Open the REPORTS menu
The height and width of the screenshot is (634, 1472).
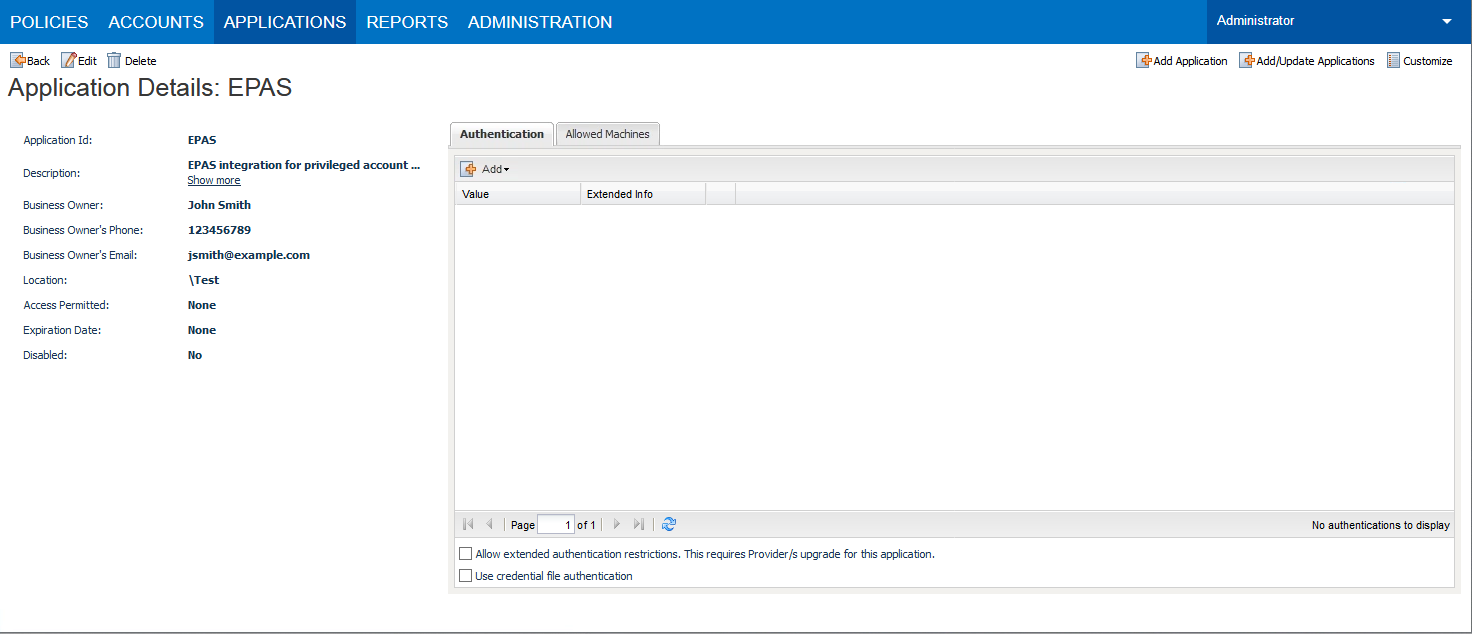pyautogui.click(x=406, y=21)
